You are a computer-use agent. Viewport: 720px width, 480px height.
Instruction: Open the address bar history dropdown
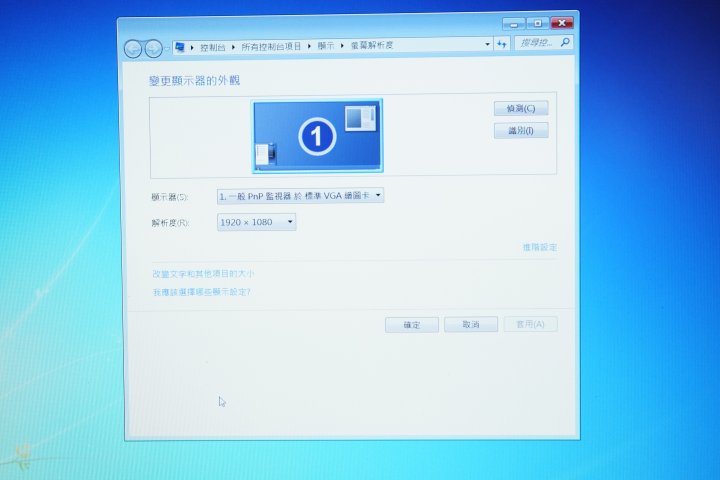point(487,44)
